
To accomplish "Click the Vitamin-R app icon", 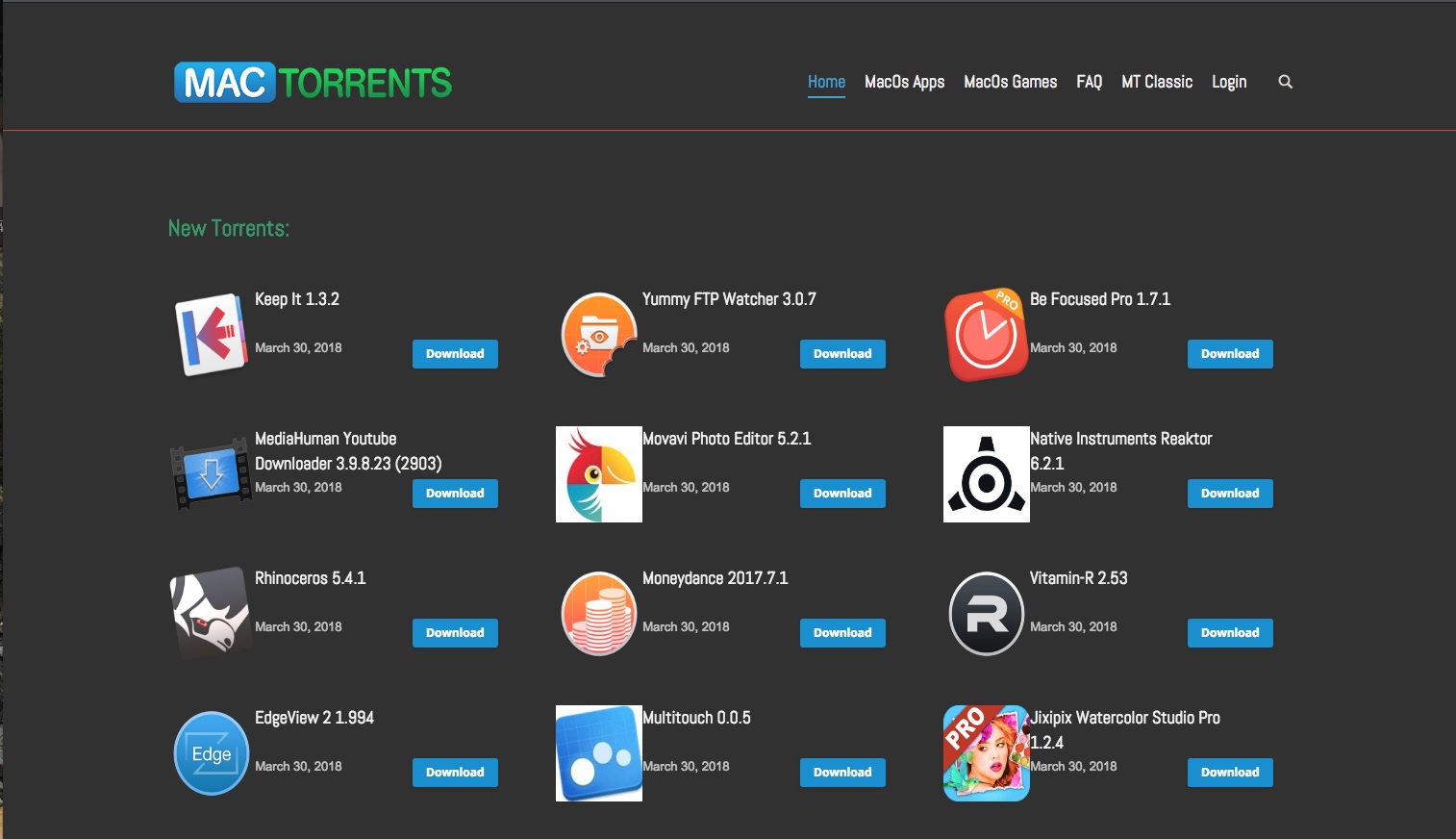I will [x=986, y=614].
